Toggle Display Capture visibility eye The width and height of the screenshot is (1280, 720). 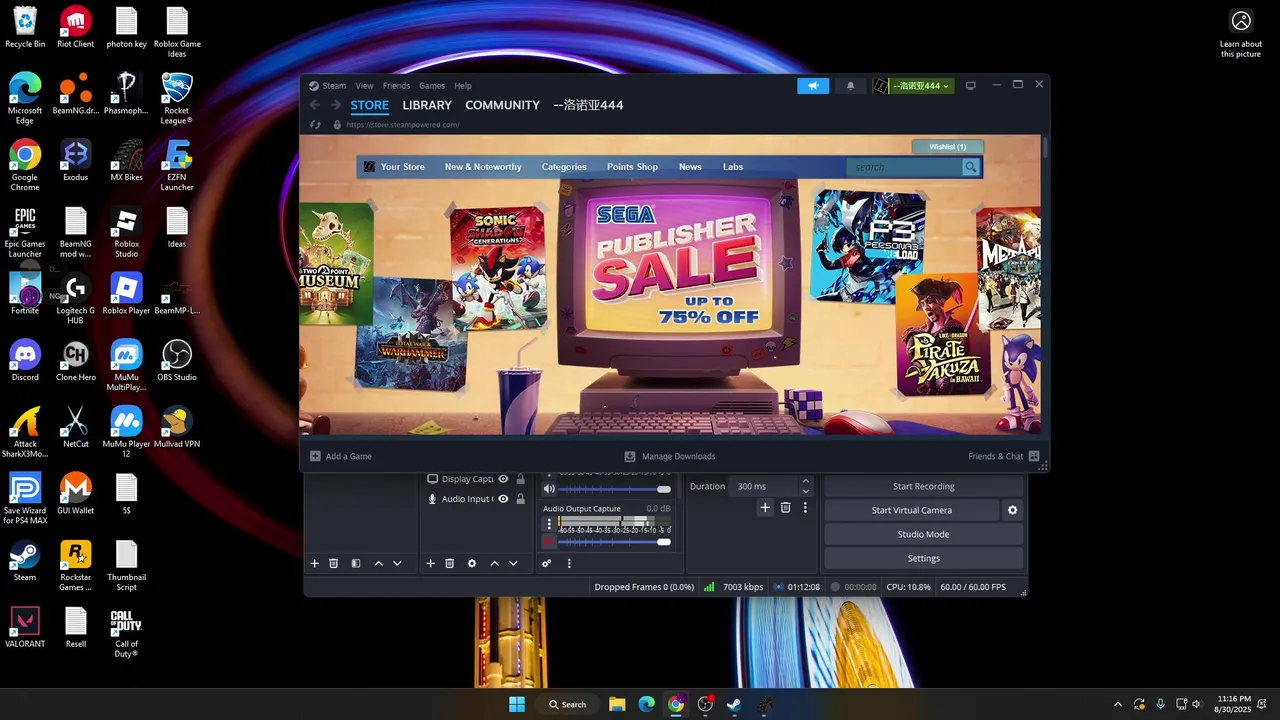504,479
